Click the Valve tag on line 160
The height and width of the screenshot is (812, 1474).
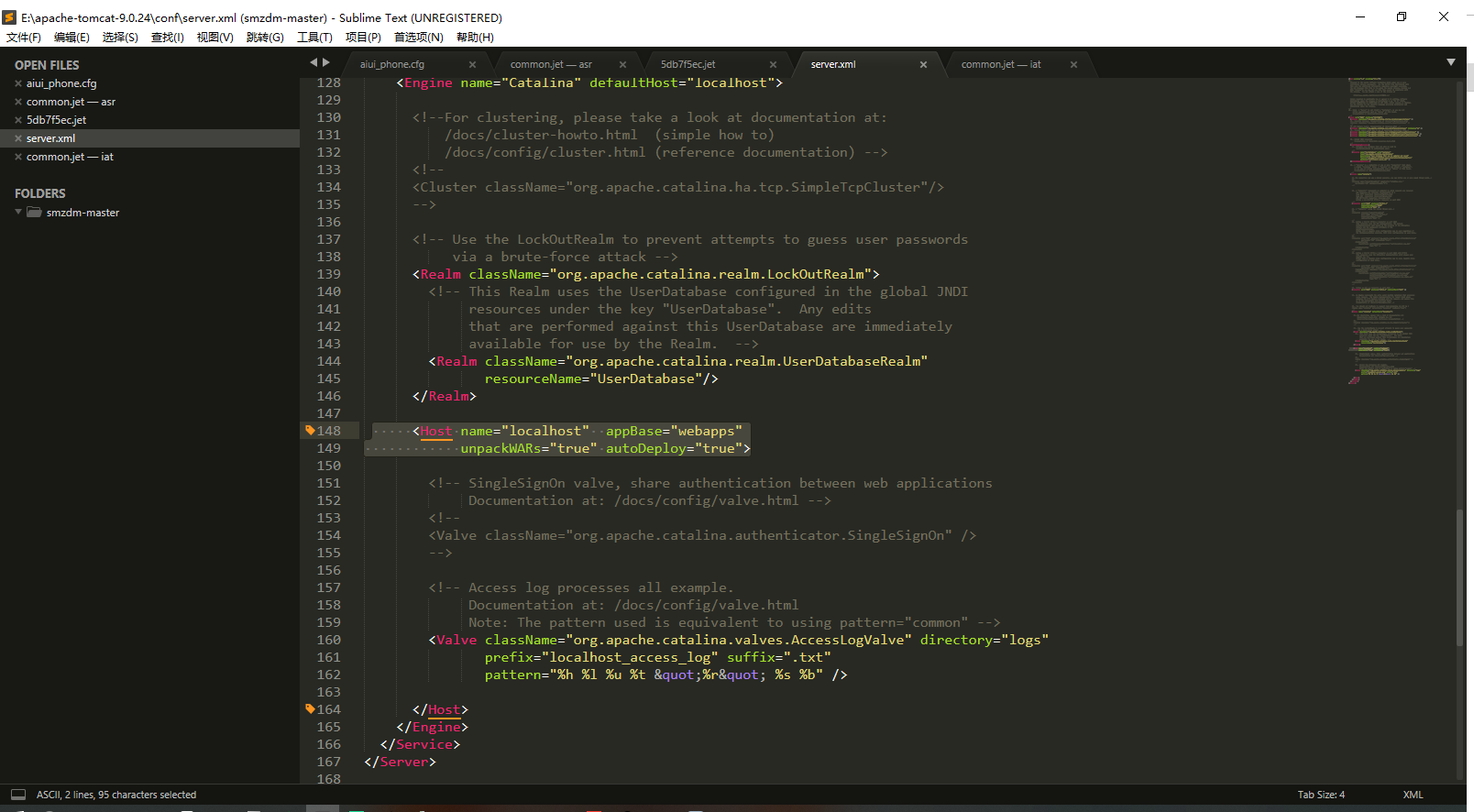pyautogui.click(x=456, y=640)
